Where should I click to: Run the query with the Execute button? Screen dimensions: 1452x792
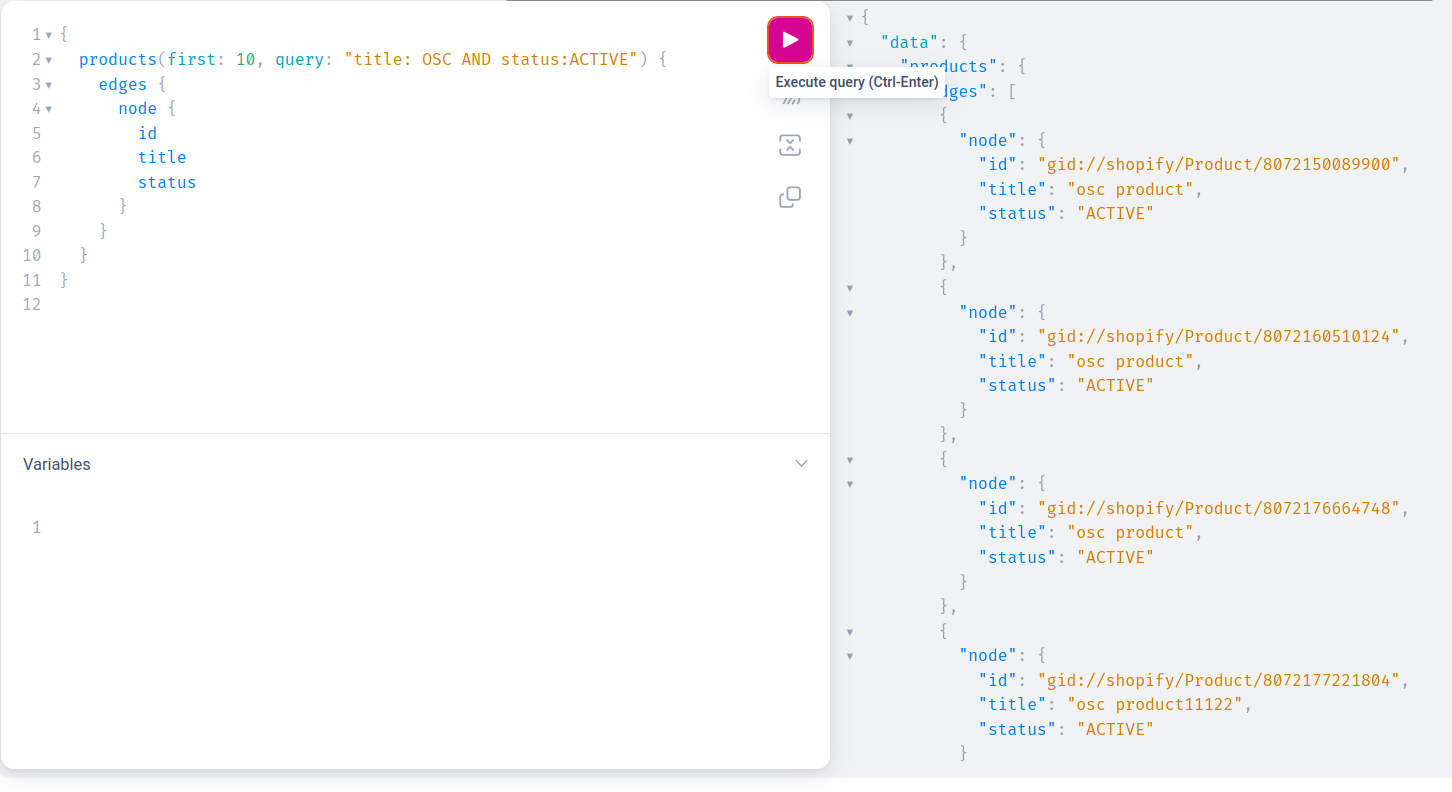tap(790, 40)
